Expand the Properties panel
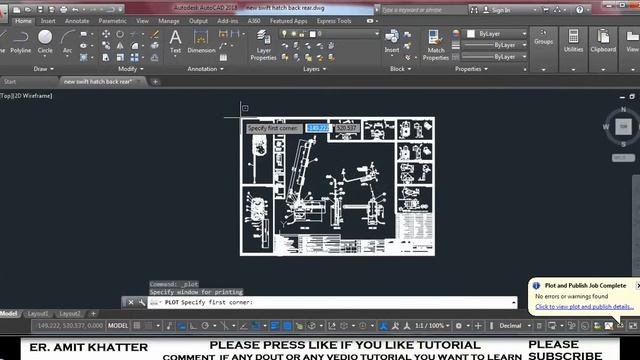 (x=471, y=69)
